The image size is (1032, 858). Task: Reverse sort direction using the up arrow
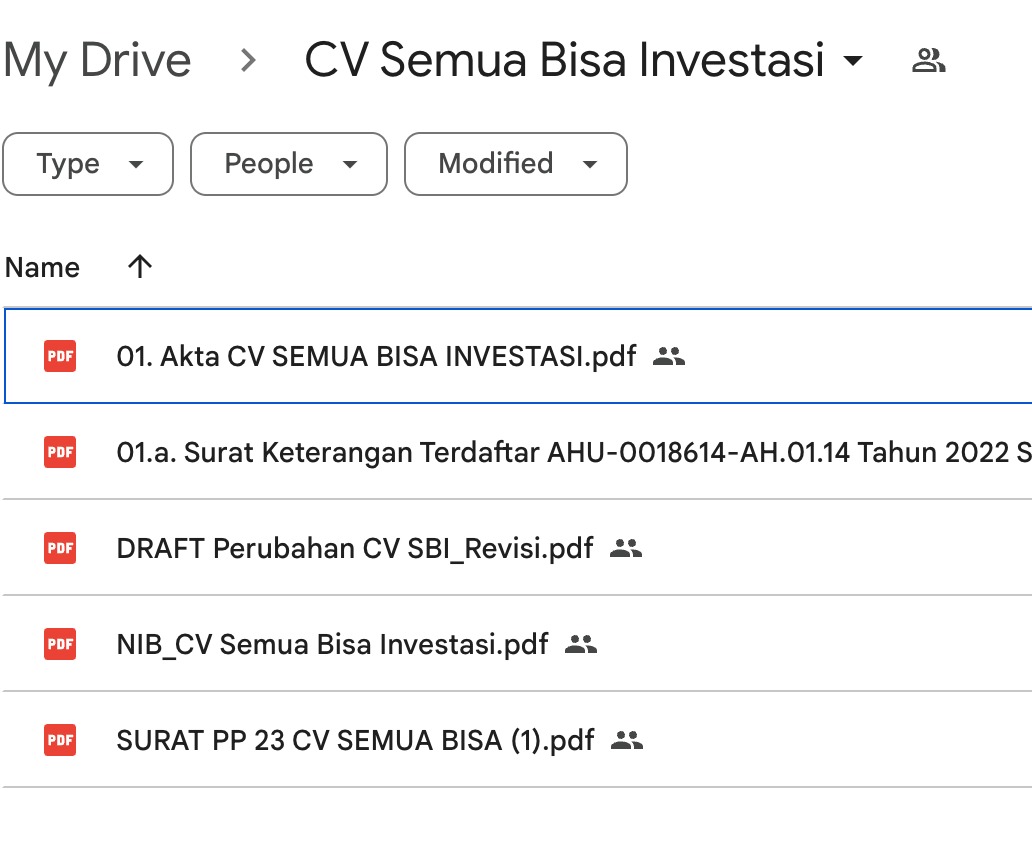click(140, 267)
